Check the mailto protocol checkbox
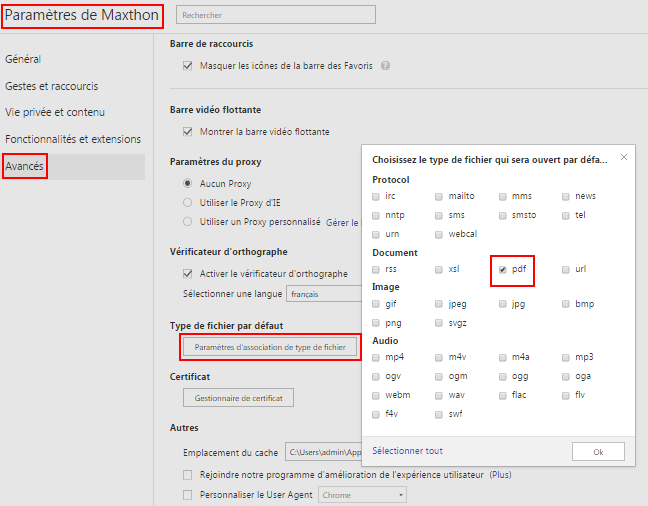This screenshot has width=648, height=506. [x=439, y=196]
